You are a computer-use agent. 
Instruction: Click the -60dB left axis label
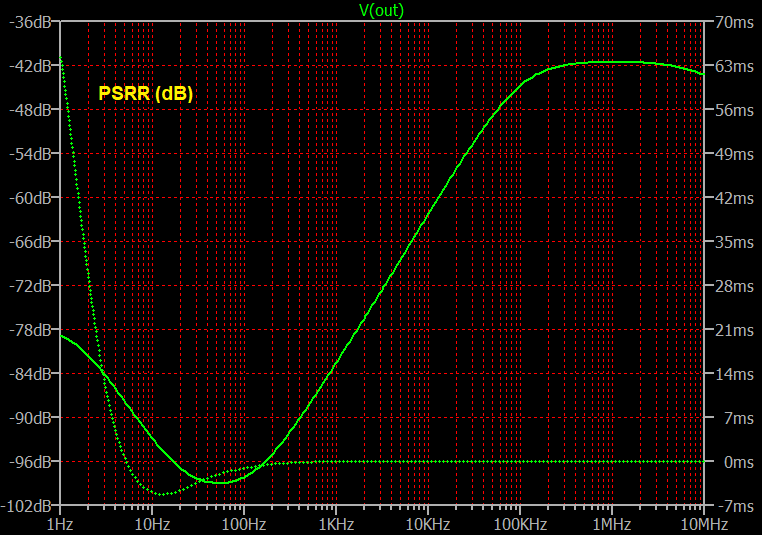pyautogui.click(x=30, y=198)
